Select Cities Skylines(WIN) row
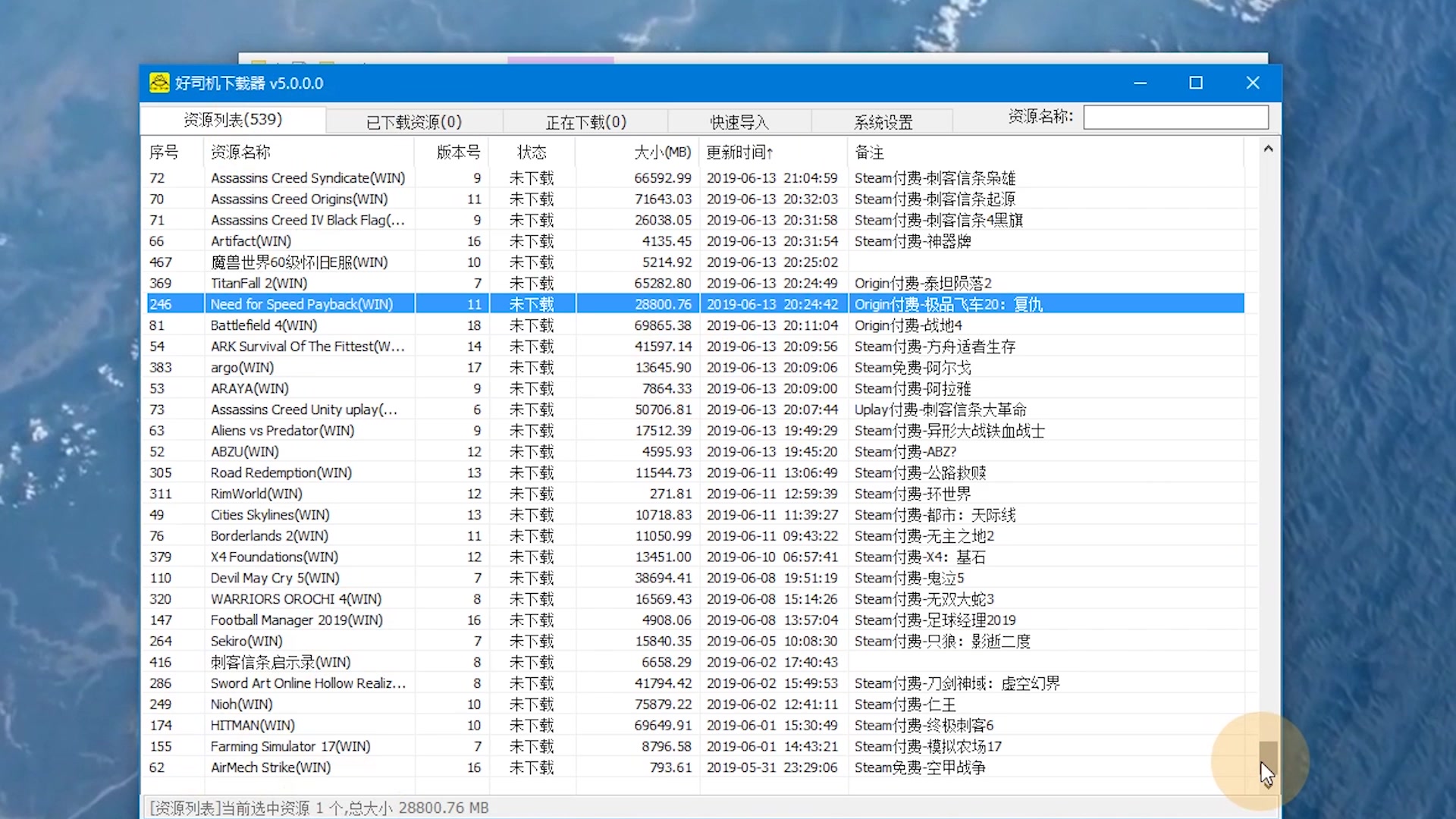The height and width of the screenshot is (819, 1456). (695, 515)
